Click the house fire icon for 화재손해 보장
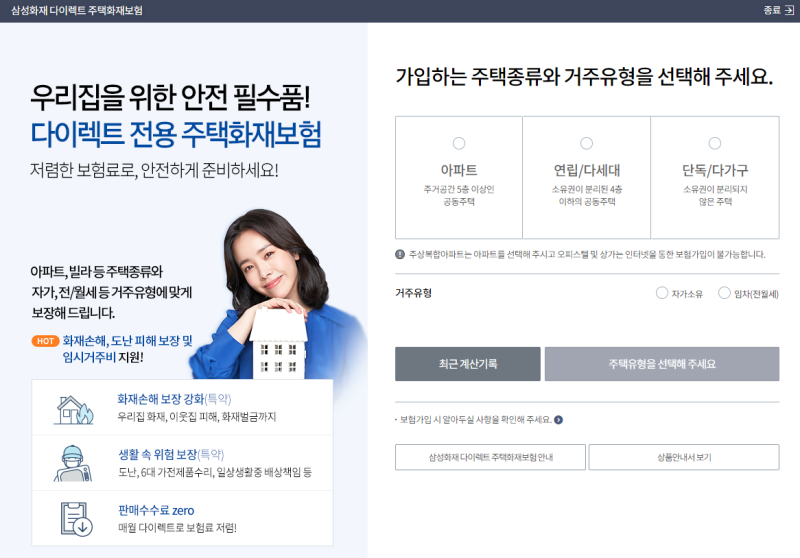Viewport: 800px width, 558px height. (74, 410)
